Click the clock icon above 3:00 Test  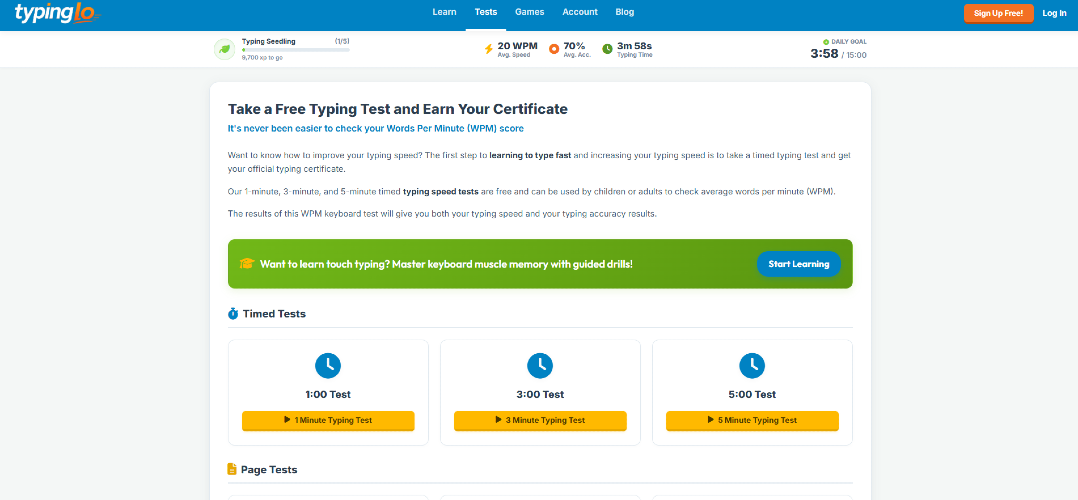pos(540,365)
